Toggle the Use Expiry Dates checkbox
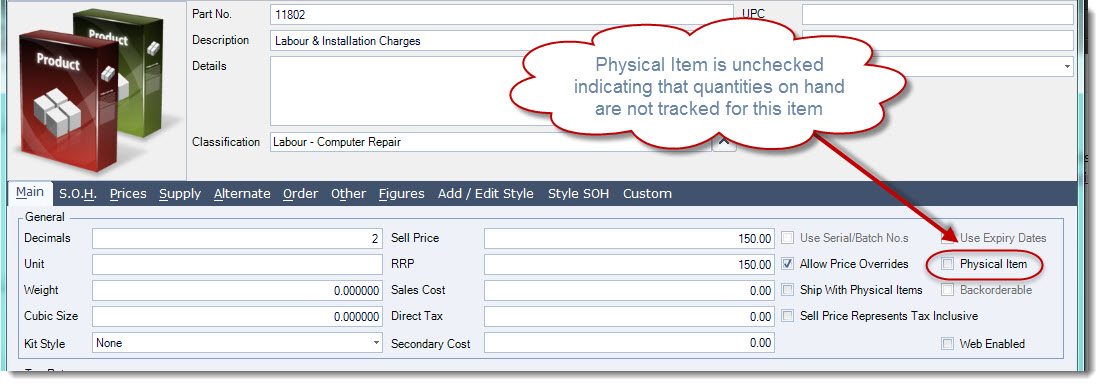This screenshot has height=386, width=1103. [x=948, y=238]
